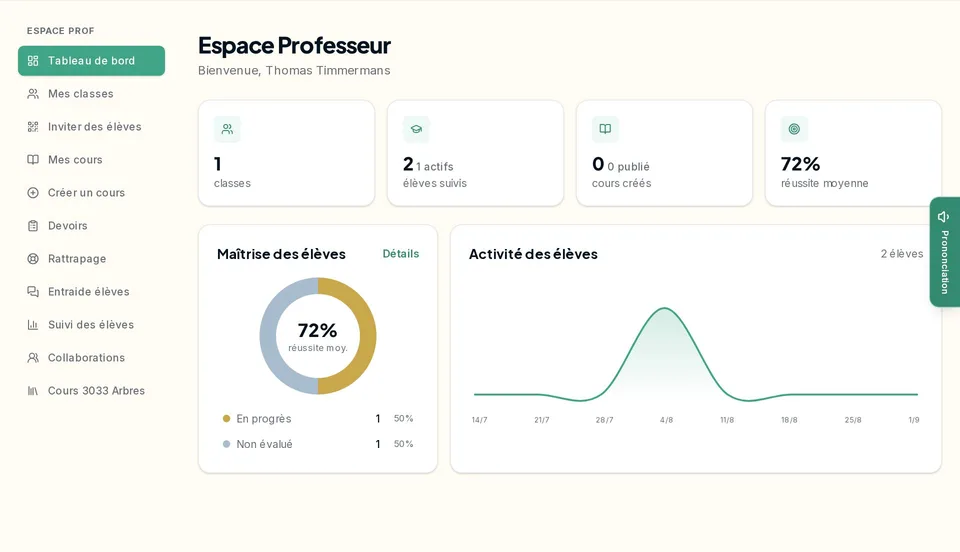The width and height of the screenshot is (960, 552).
Task: Click the élèves suivis stat card
Action: coord(475,153)
